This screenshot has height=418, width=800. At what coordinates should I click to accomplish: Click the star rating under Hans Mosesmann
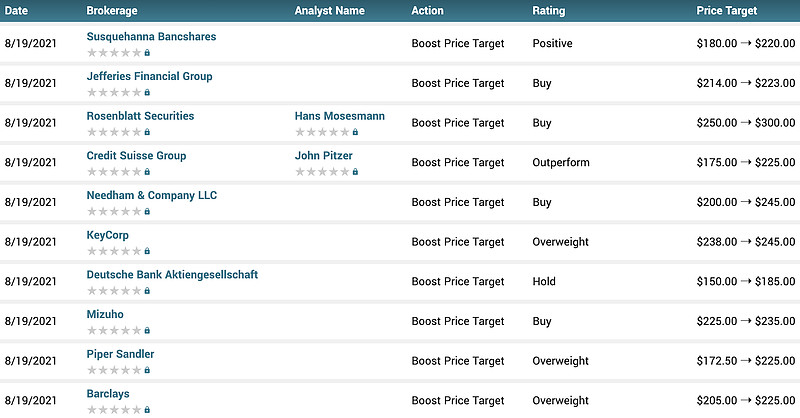point(322,132)
